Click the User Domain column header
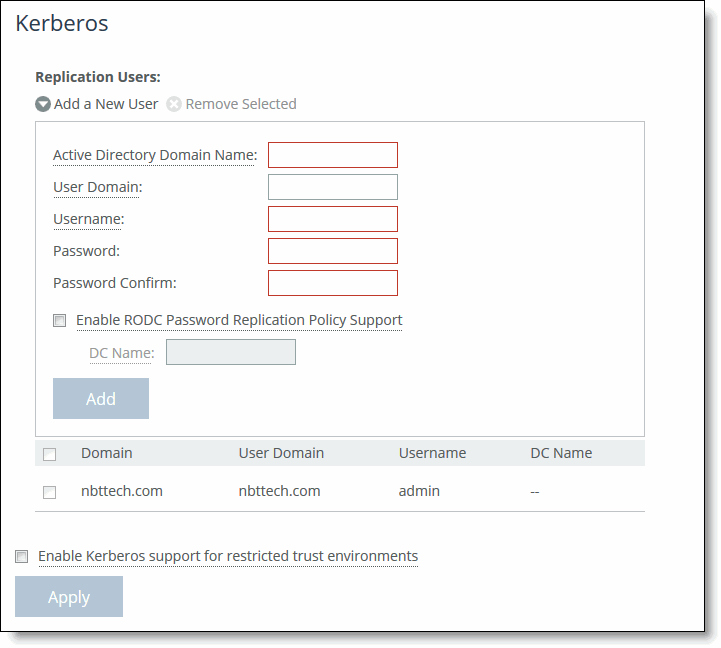Viewport: 721px width, 648px height. (281, 453)
